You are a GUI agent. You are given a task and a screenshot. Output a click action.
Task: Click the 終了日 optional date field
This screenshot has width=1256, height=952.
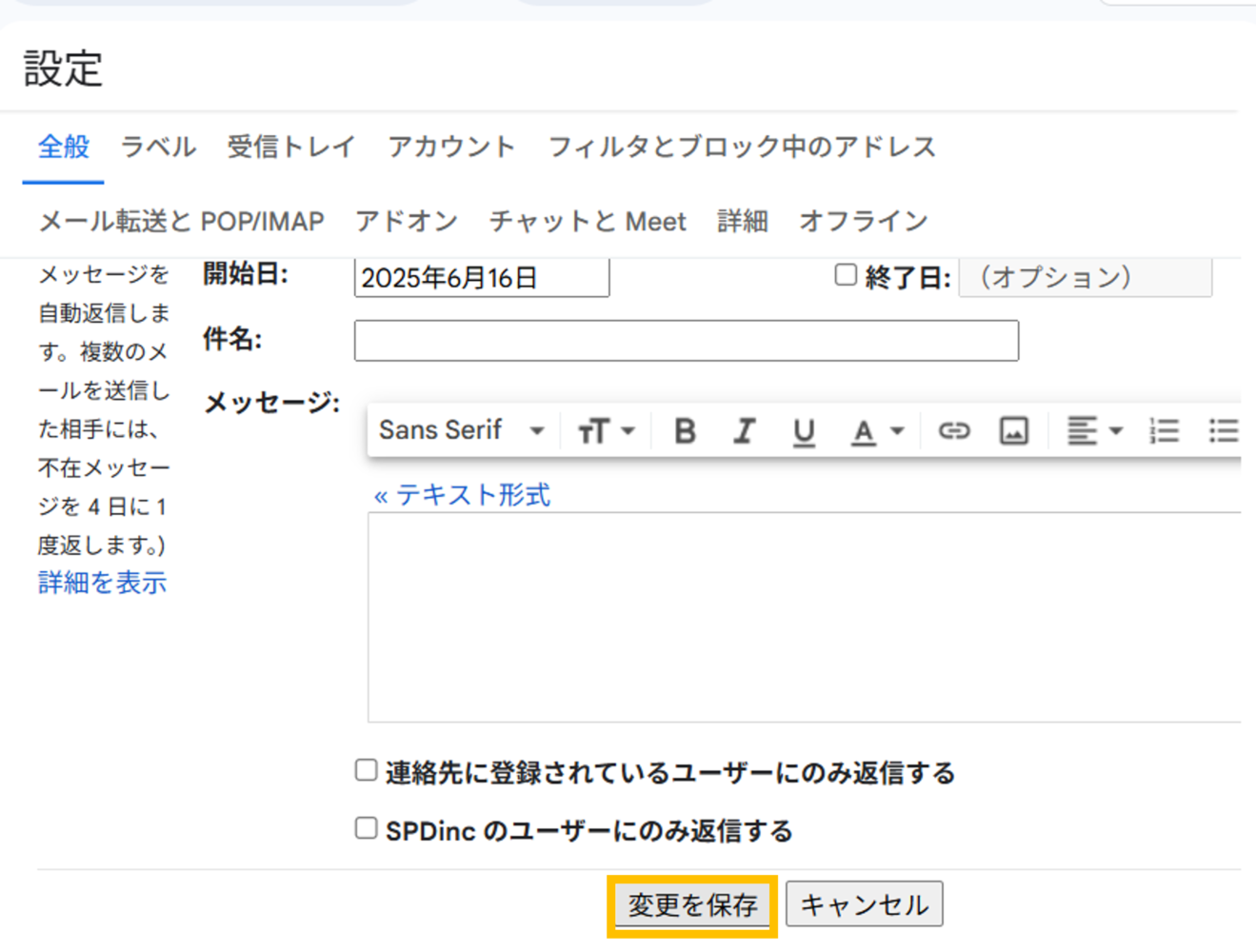click(x=1086, y=277)
